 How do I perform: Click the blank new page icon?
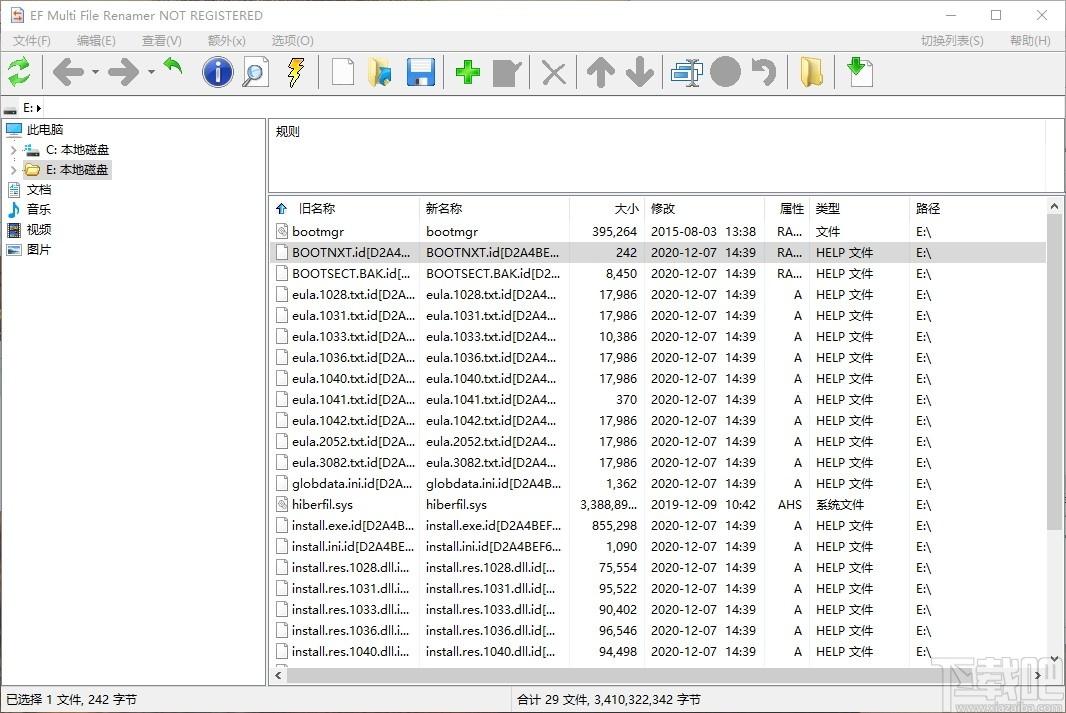pyautogui.click(x=343, y=72)
